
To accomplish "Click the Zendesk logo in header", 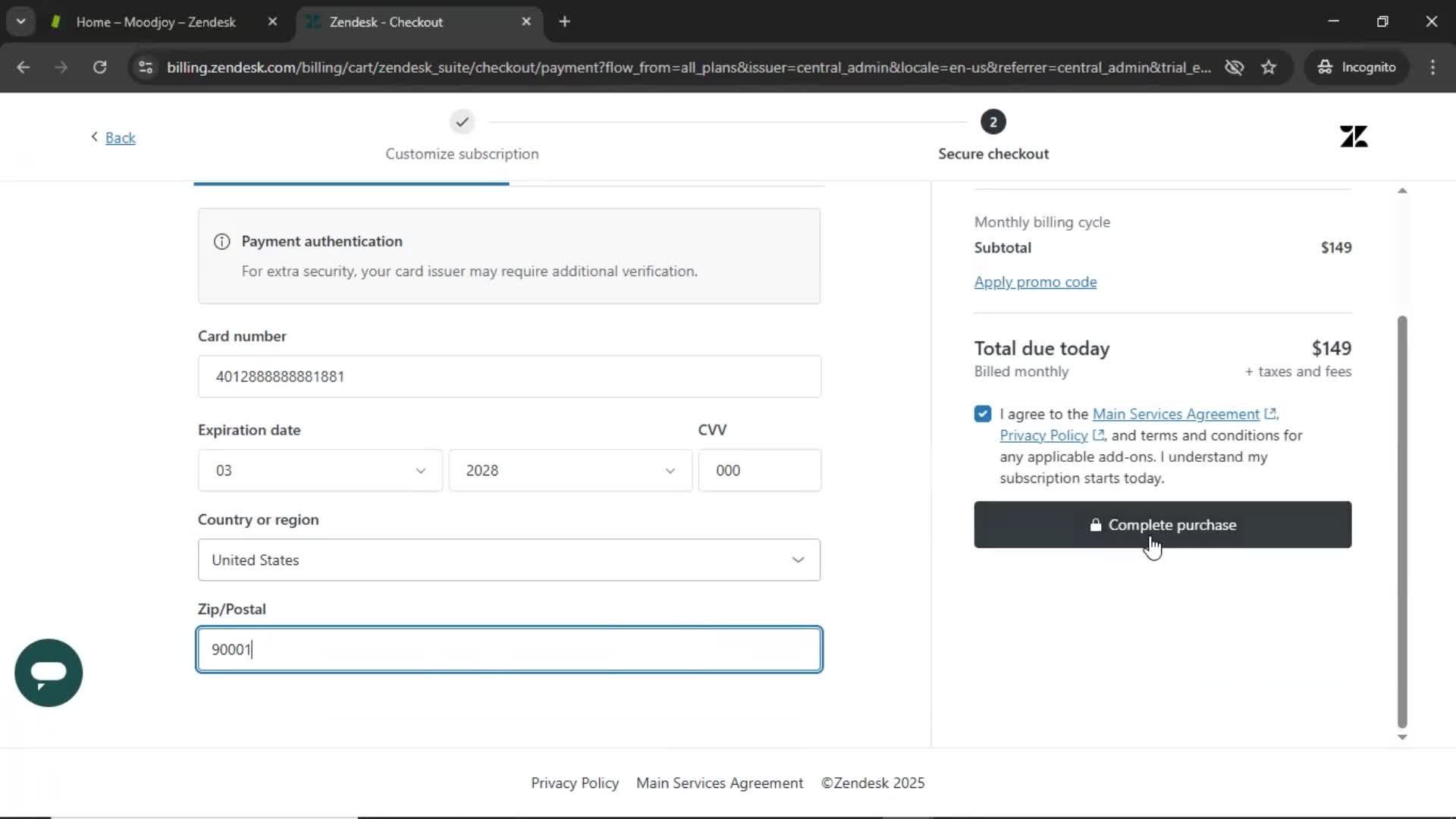I will click(x=1354, y=136).
